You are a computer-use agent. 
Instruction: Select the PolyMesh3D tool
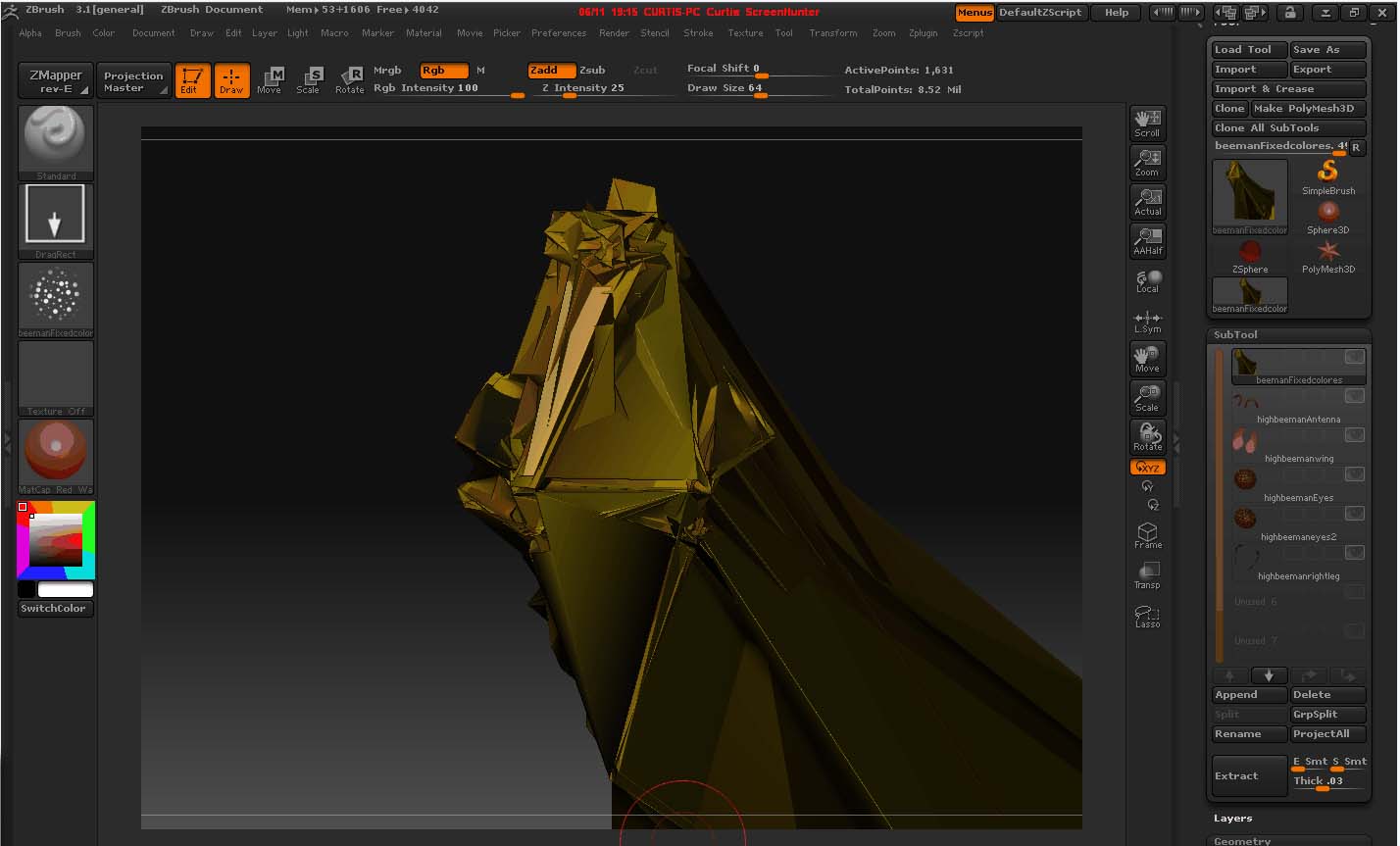[x=1328, y=257]
